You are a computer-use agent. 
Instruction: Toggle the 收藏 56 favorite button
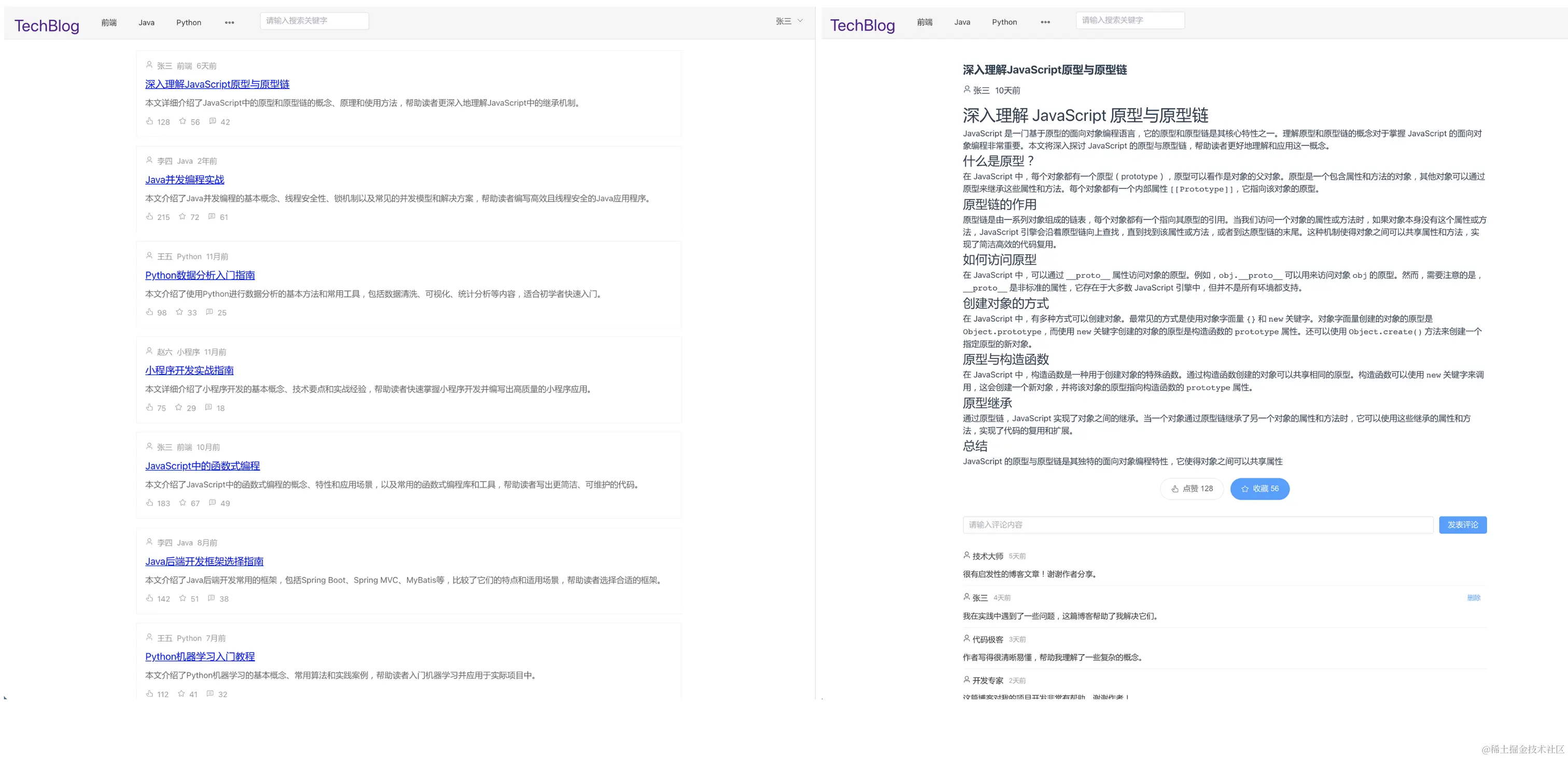1259,488
